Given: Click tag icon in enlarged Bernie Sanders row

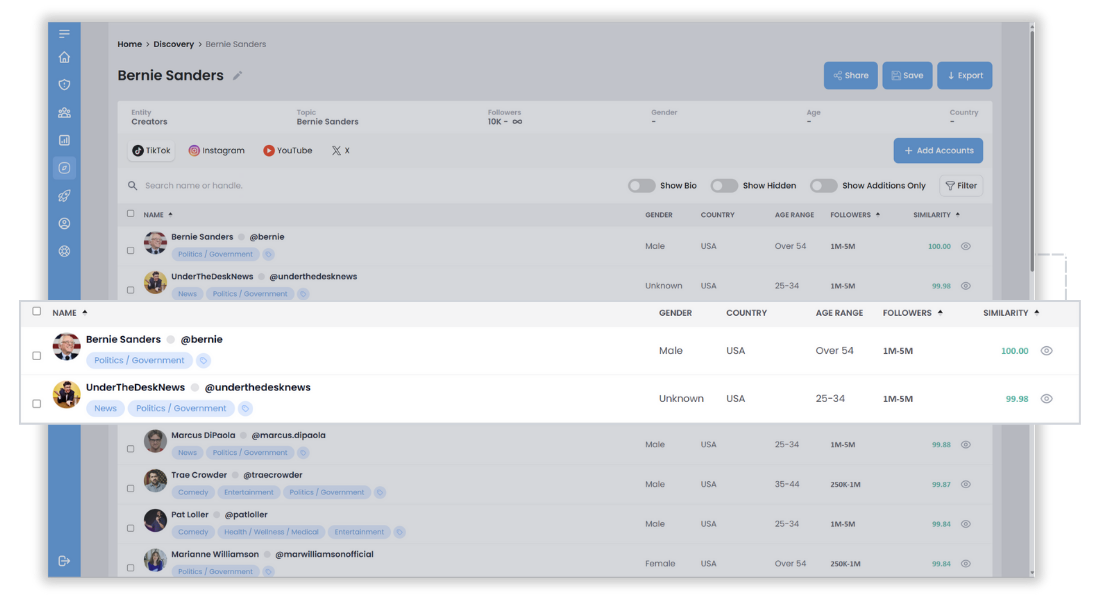Looking at the screenshot, I should [203, 361].
